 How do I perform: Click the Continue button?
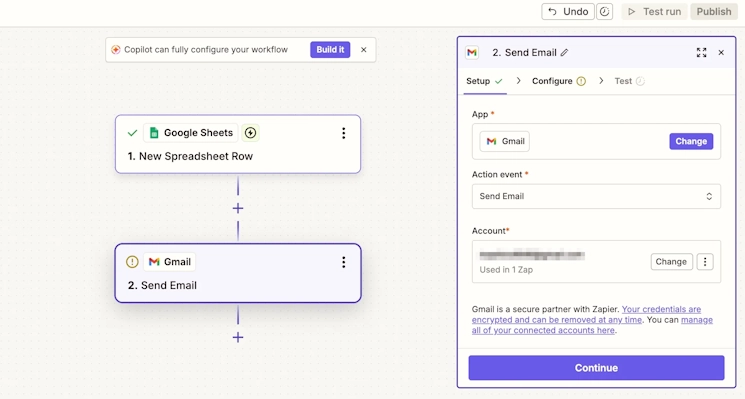(x=596, y=368)
